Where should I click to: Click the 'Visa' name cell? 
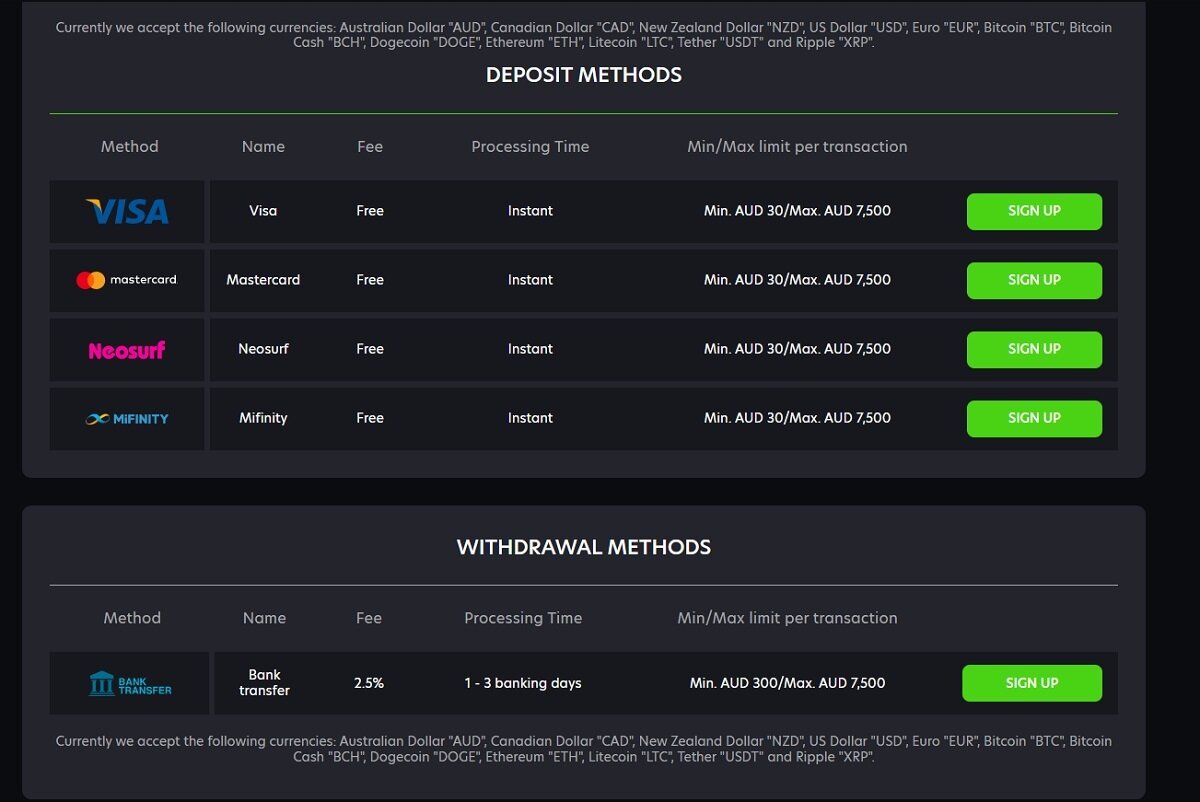(263, 211)
